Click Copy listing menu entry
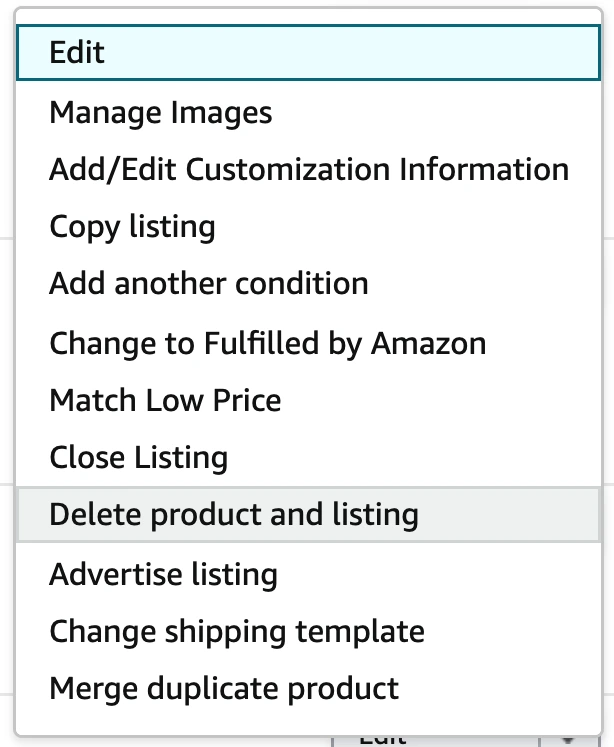 (132, 226)
